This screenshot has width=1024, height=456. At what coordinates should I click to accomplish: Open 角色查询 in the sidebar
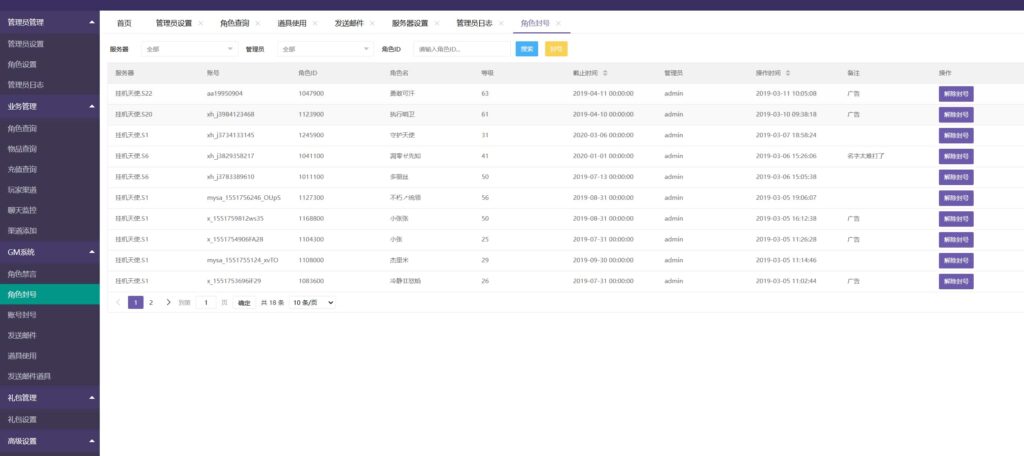pos(22,128)
